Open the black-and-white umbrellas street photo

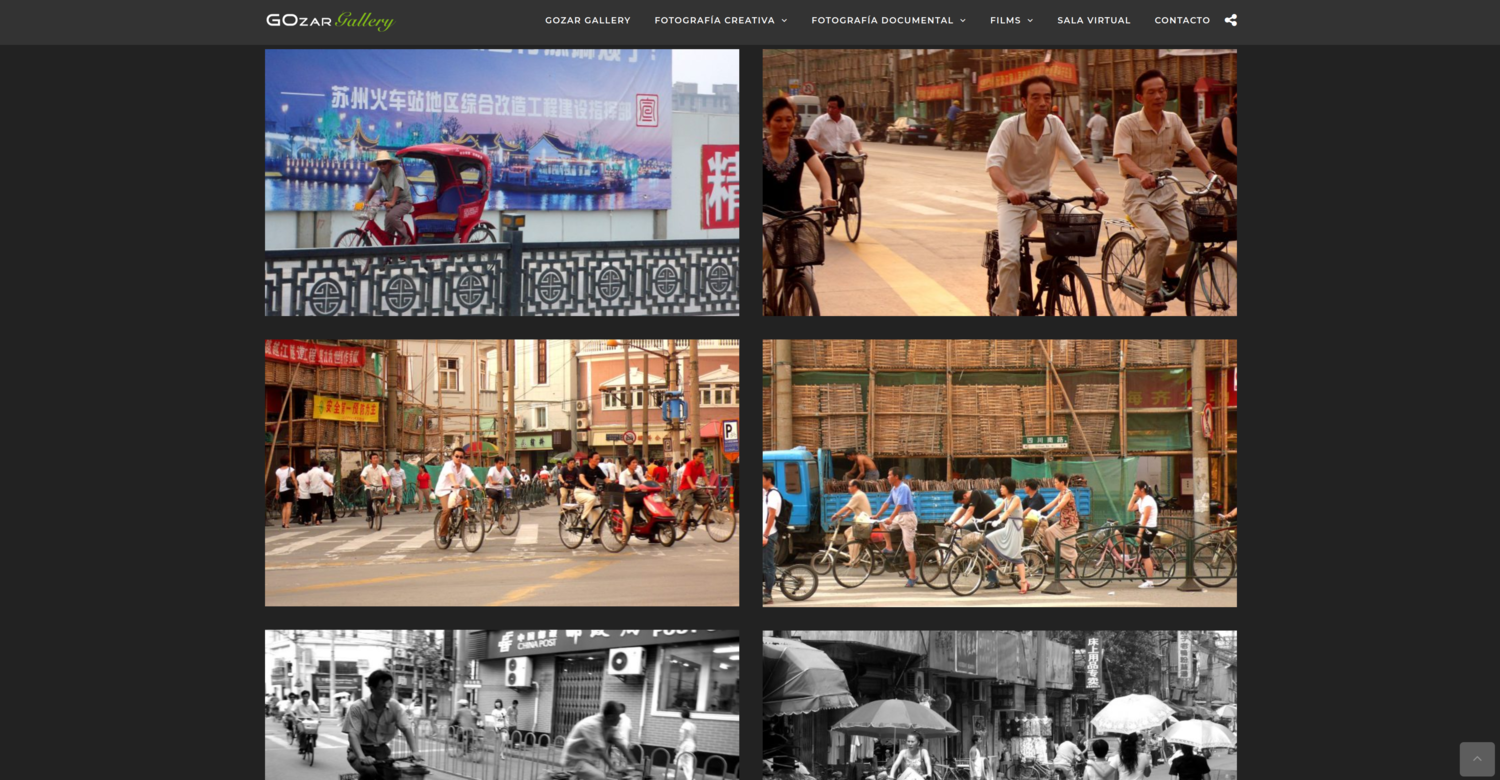click(999, 704)
